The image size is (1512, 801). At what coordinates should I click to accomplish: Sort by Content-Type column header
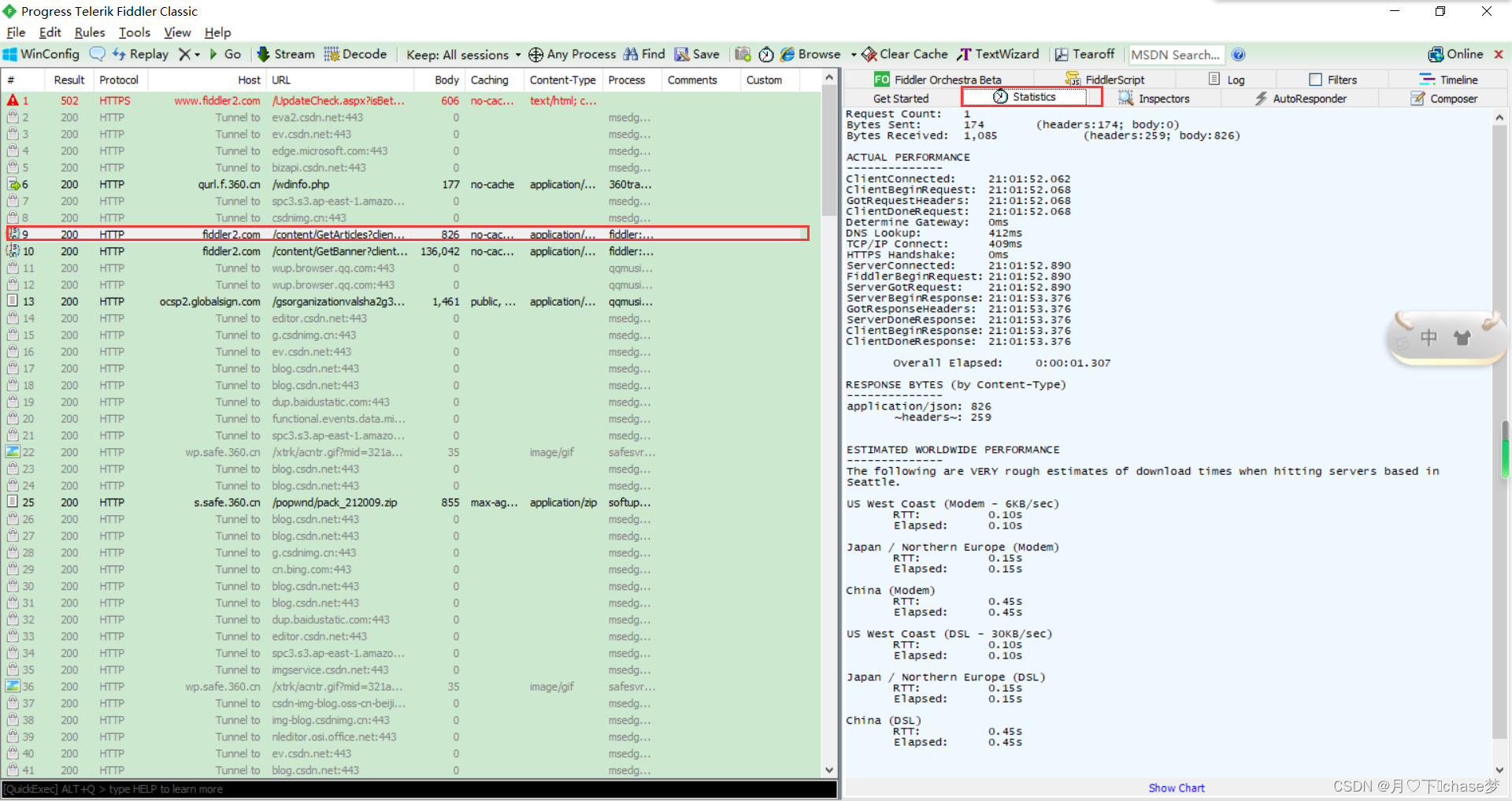563,80
